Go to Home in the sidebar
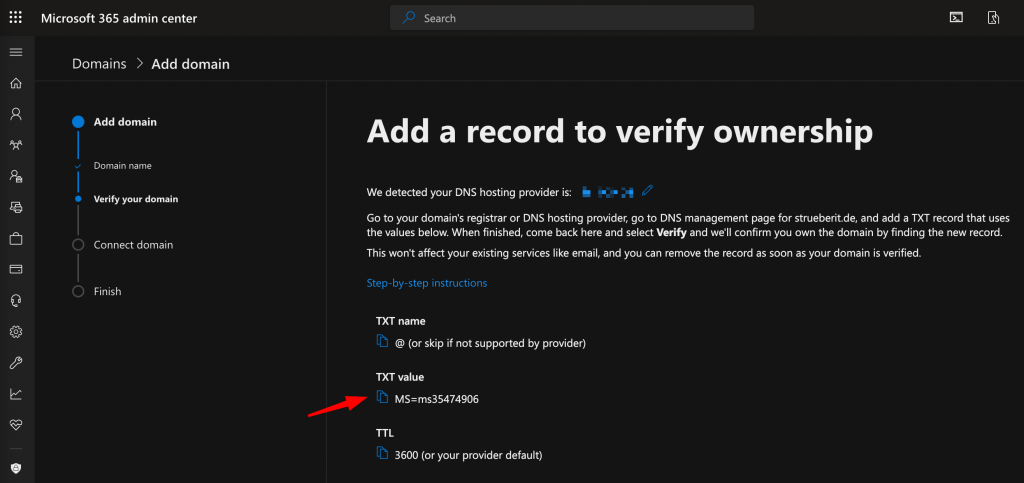This screenshot has width=1024, height=483. click(x=16, y=83)
